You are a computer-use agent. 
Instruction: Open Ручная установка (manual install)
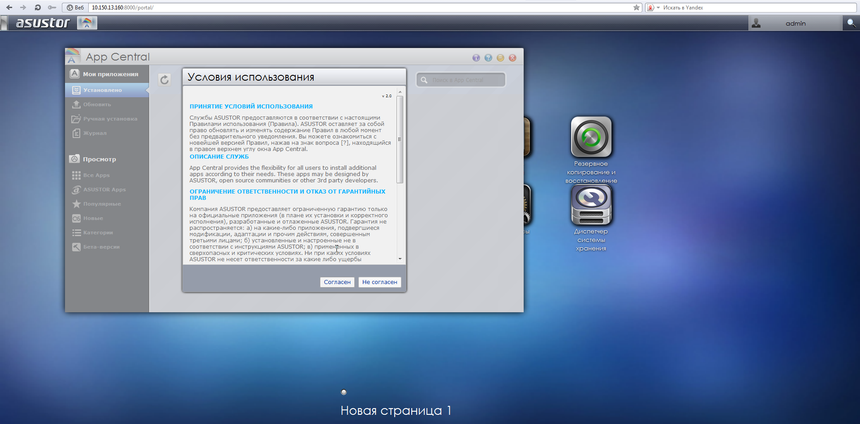[108, 119]
